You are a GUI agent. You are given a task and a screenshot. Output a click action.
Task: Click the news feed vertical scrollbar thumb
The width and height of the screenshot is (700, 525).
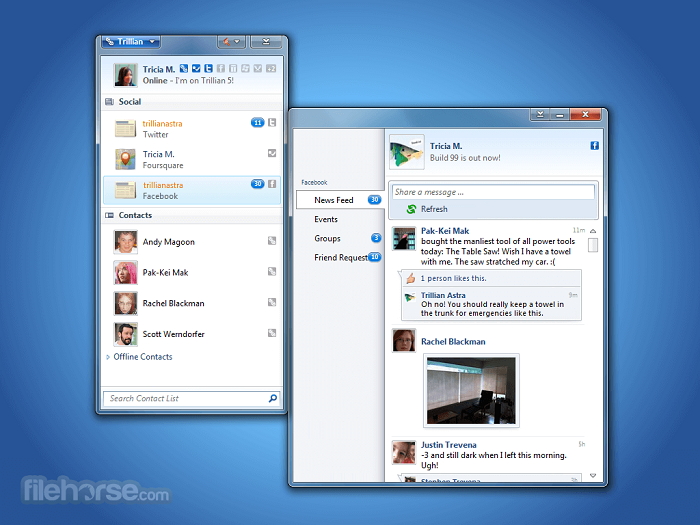(x=593, y=245)
